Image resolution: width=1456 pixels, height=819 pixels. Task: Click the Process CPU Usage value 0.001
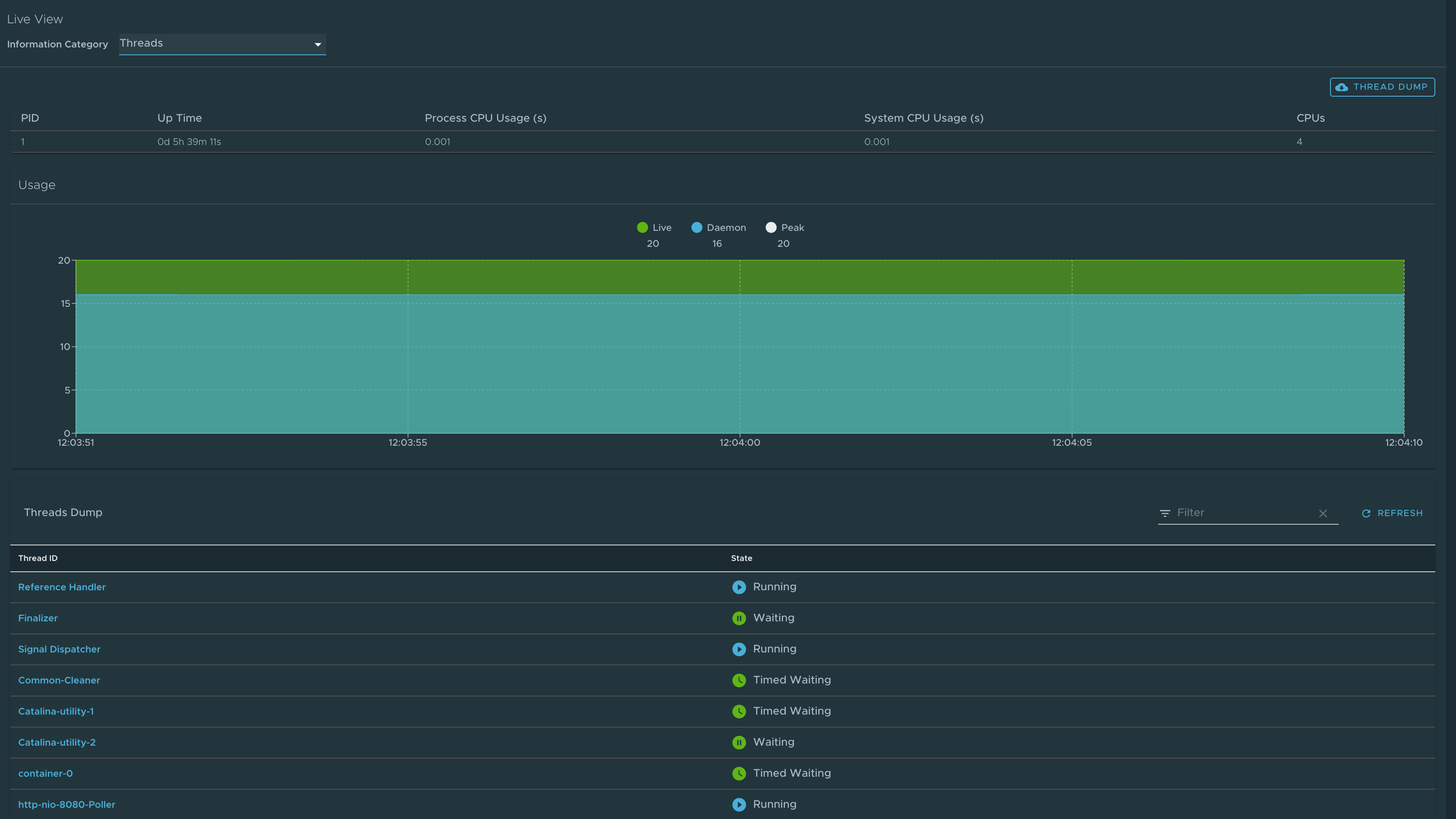tap(438, 141)
